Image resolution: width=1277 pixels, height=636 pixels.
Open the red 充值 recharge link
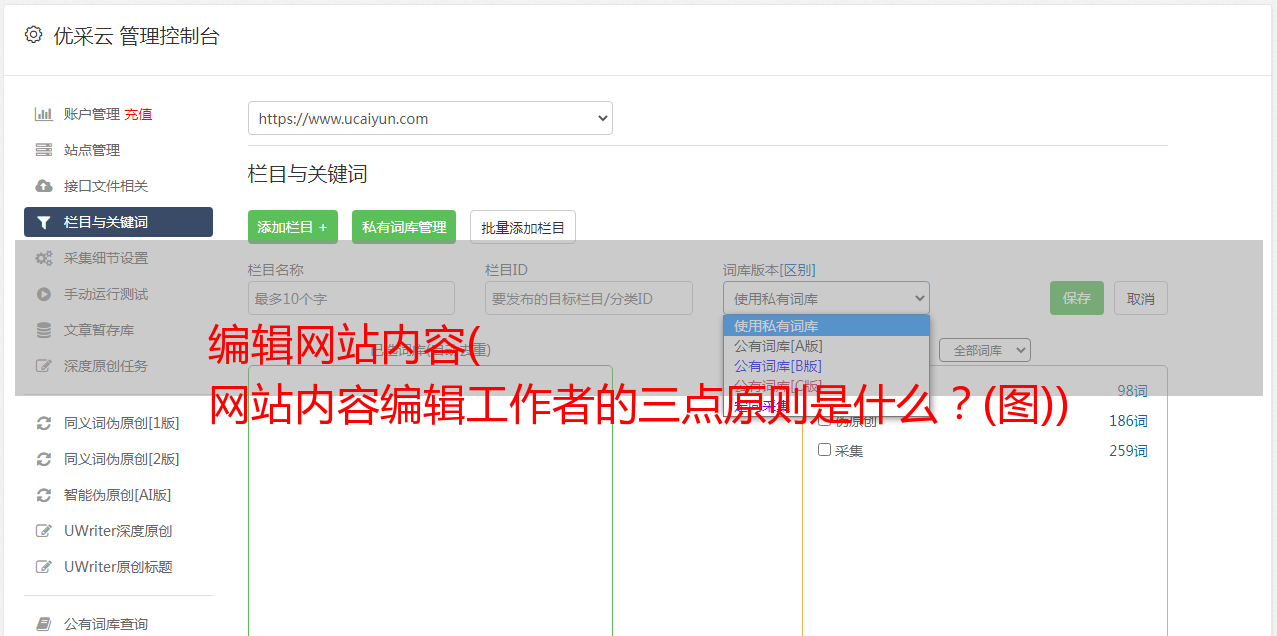click(x=138, y=114)
